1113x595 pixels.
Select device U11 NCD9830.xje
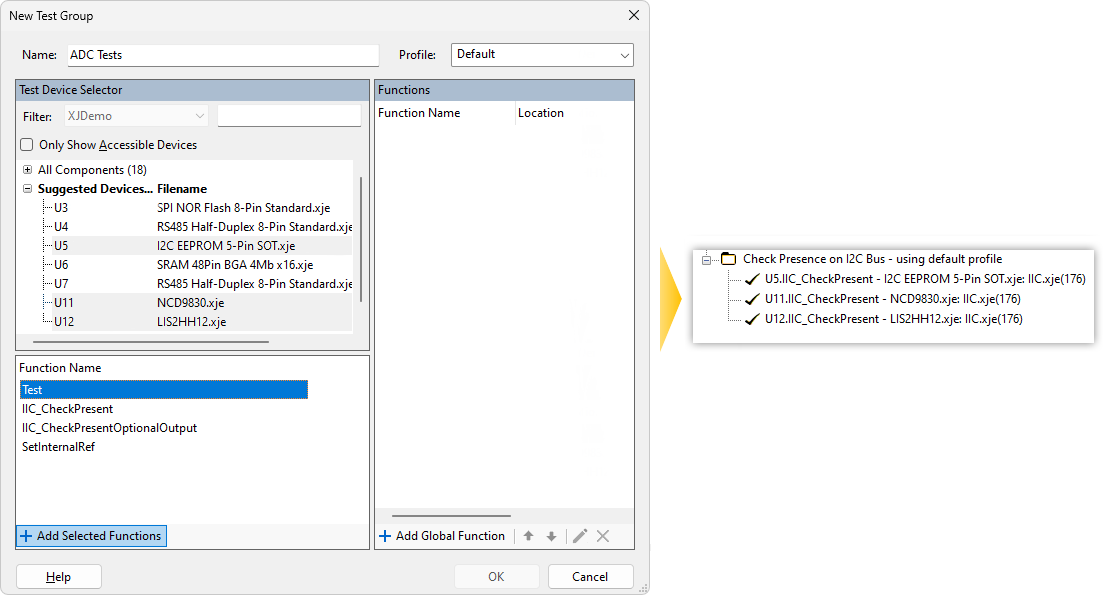point(62,303)
